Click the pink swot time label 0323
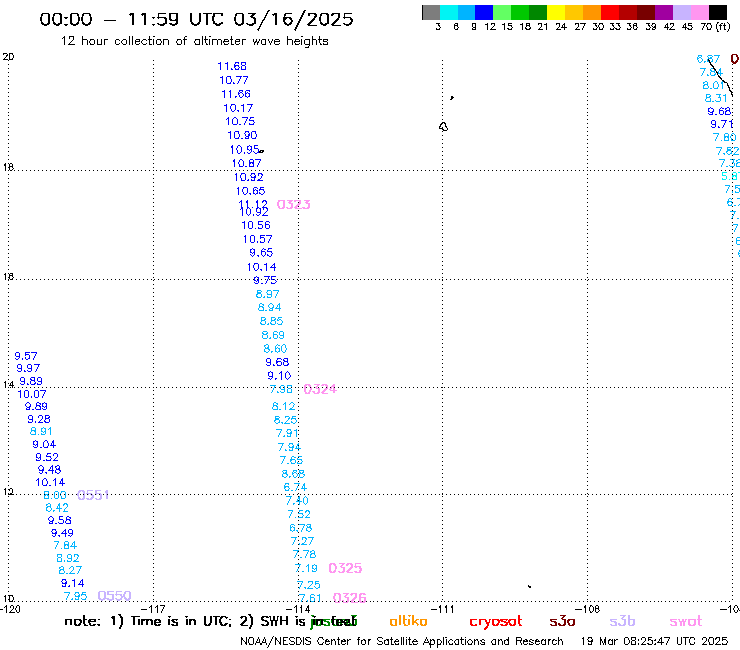740x650 pixels. (x=294, y=204)
